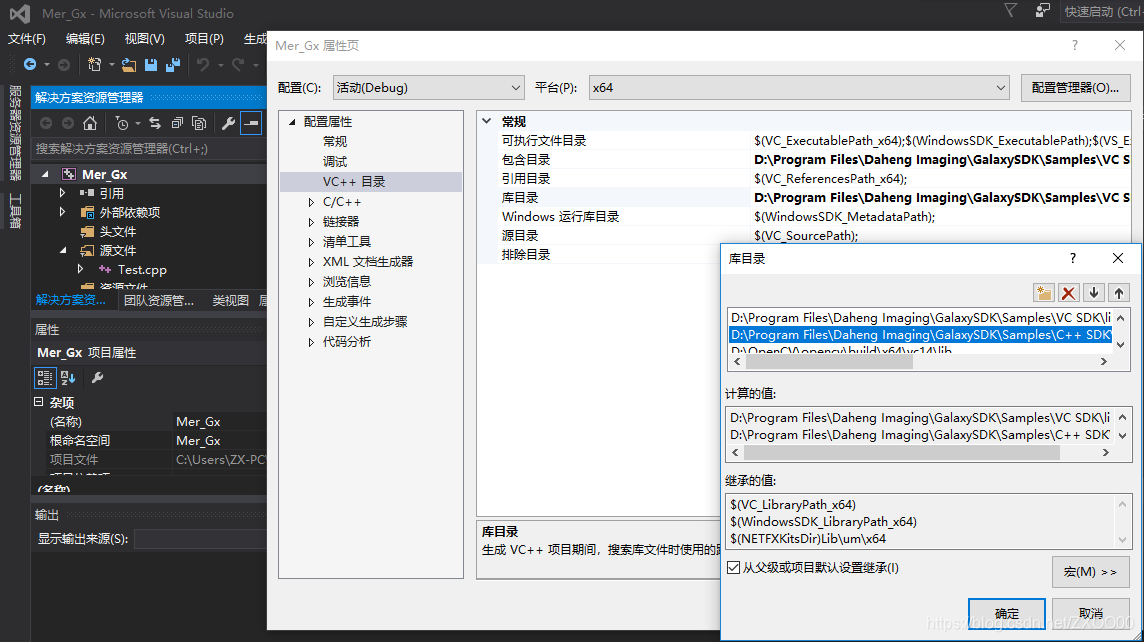The image size is (1144, 642).
Task: Click the Save All icon
Action: point(173,65)
